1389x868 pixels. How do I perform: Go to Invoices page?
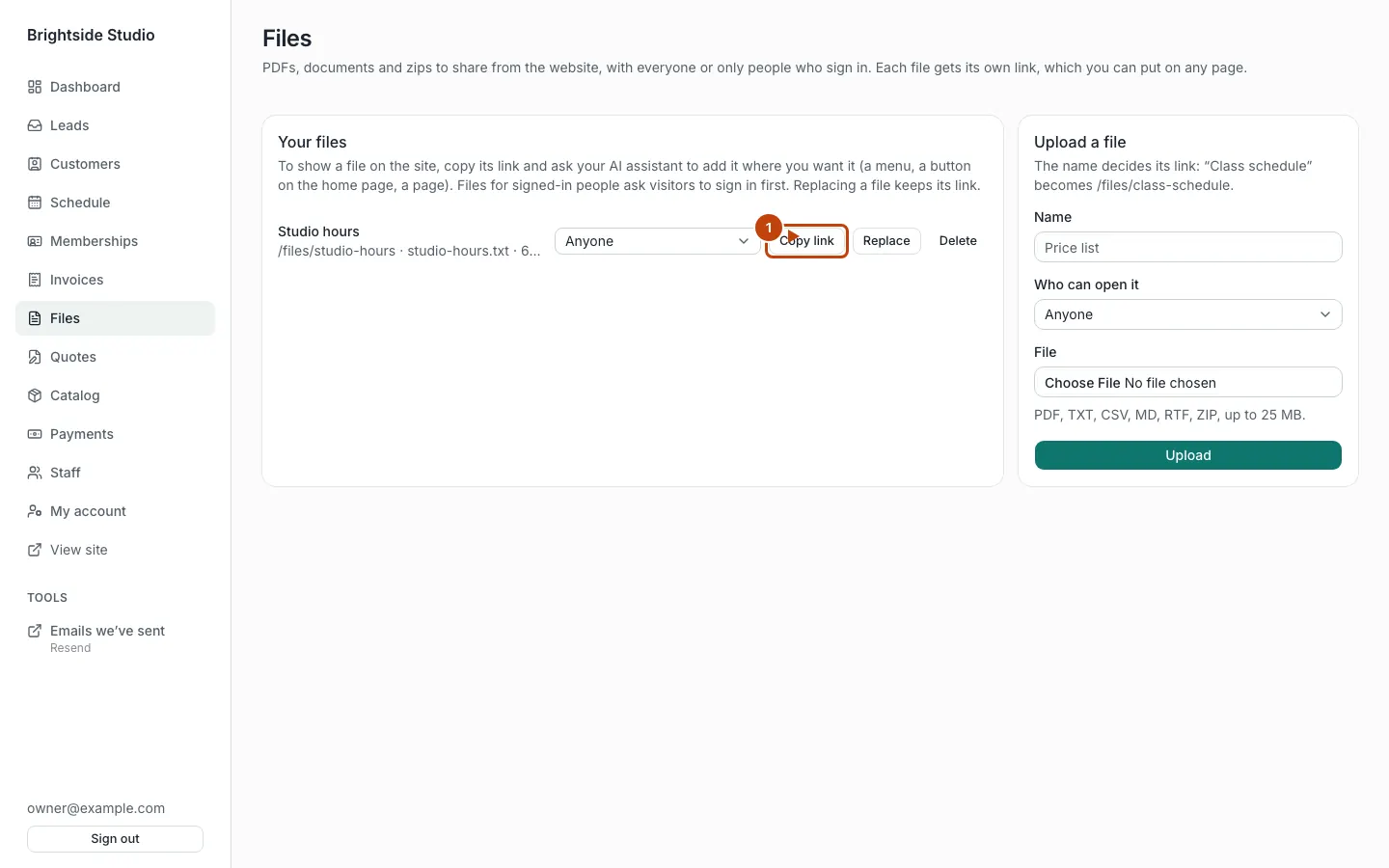[115, 280]
